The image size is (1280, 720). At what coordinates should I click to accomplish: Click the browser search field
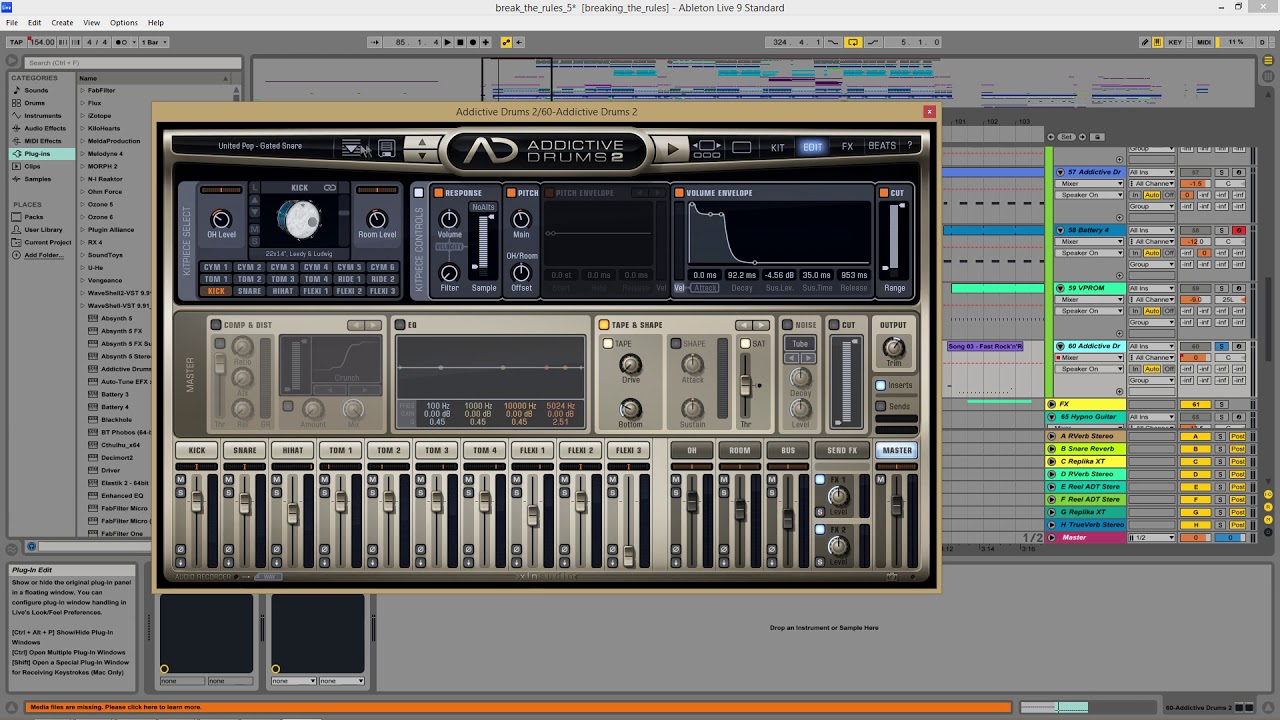[x=132, y=63]
